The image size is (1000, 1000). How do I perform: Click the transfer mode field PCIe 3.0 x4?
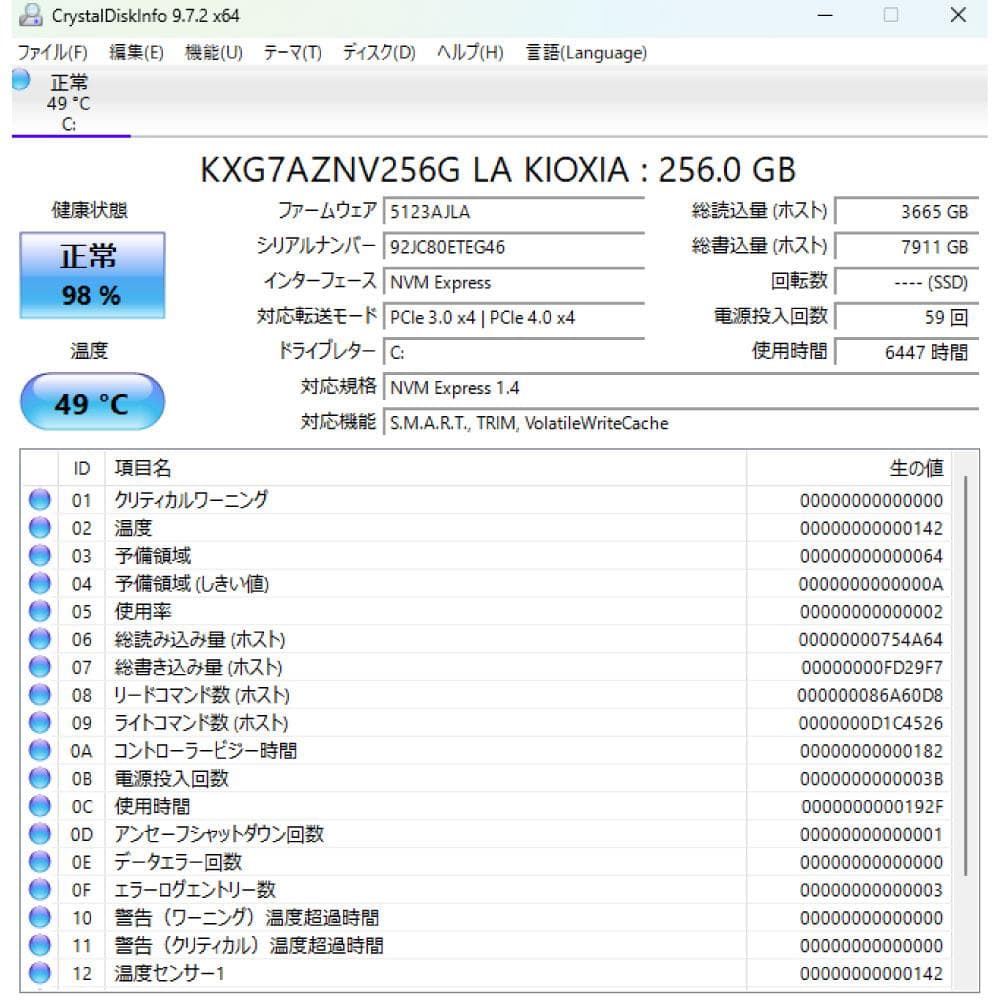point(514,317)
